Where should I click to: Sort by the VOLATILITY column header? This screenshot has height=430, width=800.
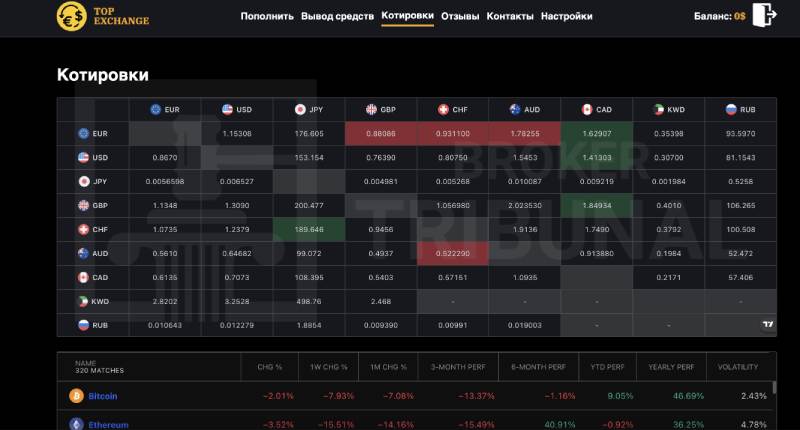pos(738,367)
